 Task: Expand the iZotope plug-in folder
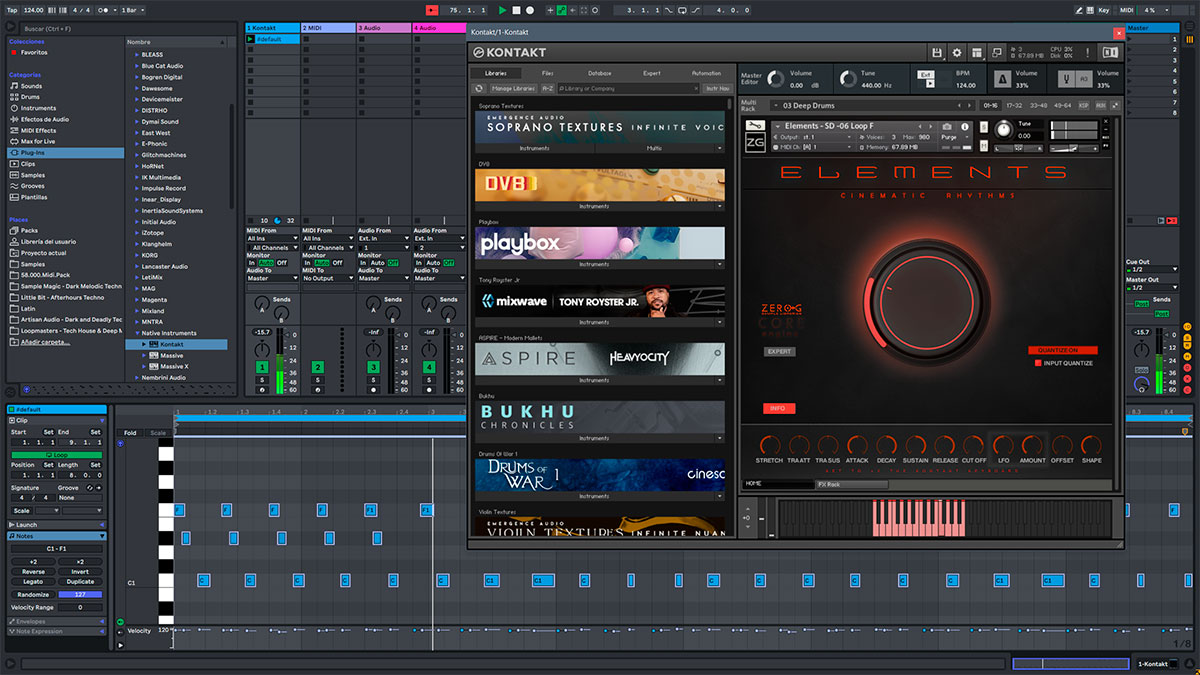[138, 233]
